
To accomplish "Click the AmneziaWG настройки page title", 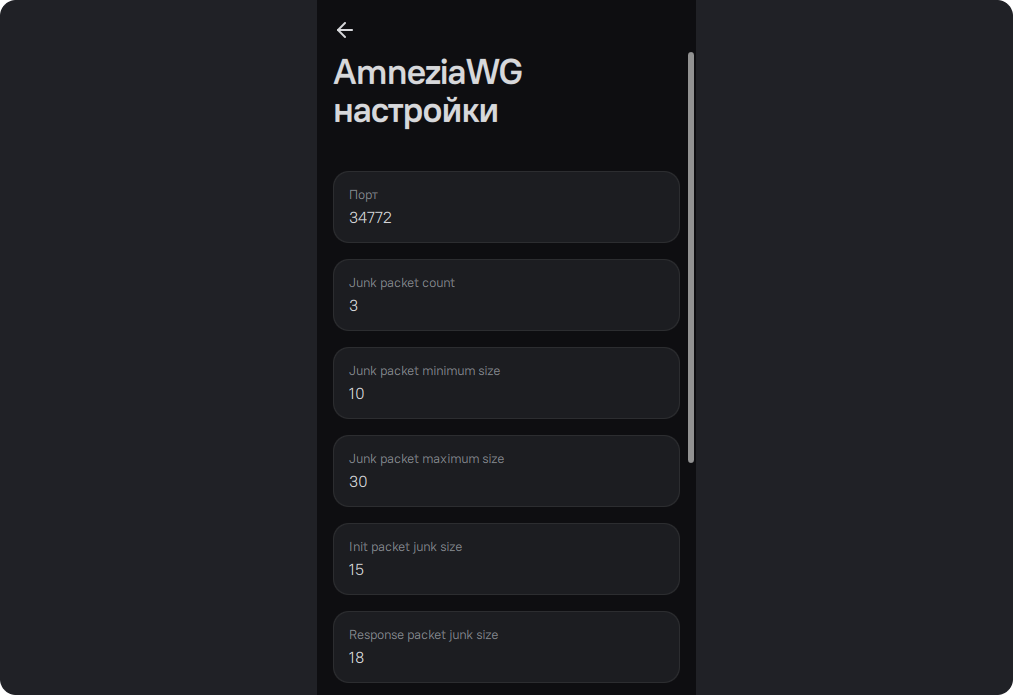I will click(428, 91).
